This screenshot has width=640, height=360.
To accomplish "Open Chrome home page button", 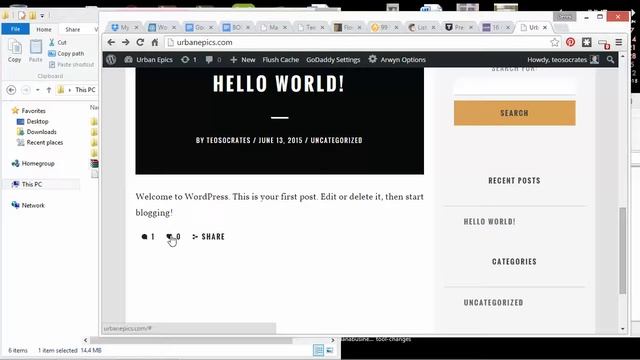I will tap(155, 42).
